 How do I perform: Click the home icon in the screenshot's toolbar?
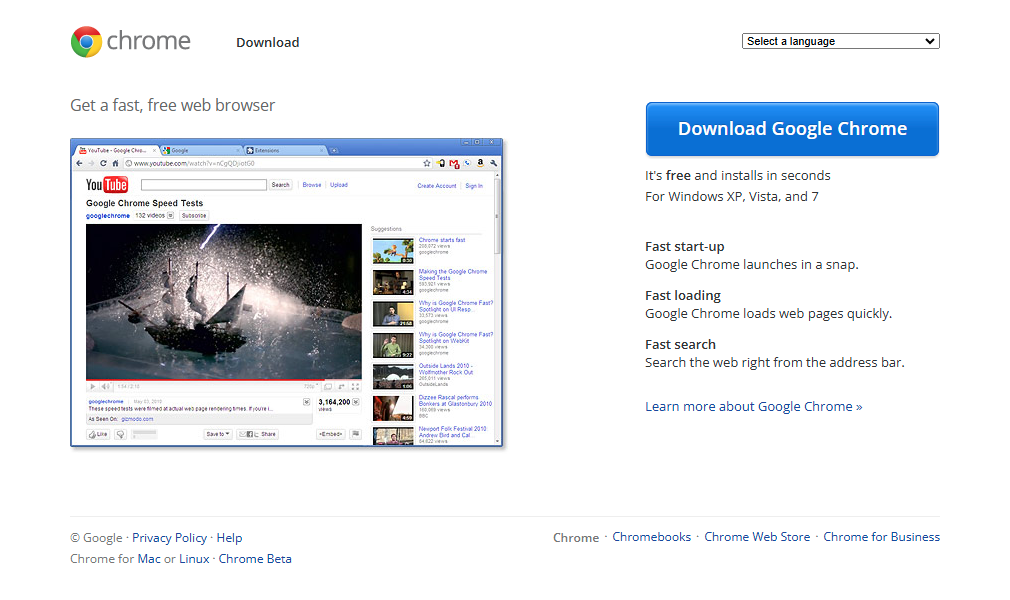coord(115,164)
